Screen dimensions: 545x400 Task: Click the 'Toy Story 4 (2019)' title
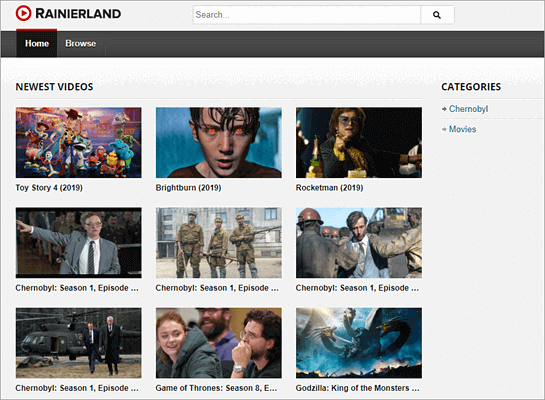pyautogui.click(x=49, y=188)
